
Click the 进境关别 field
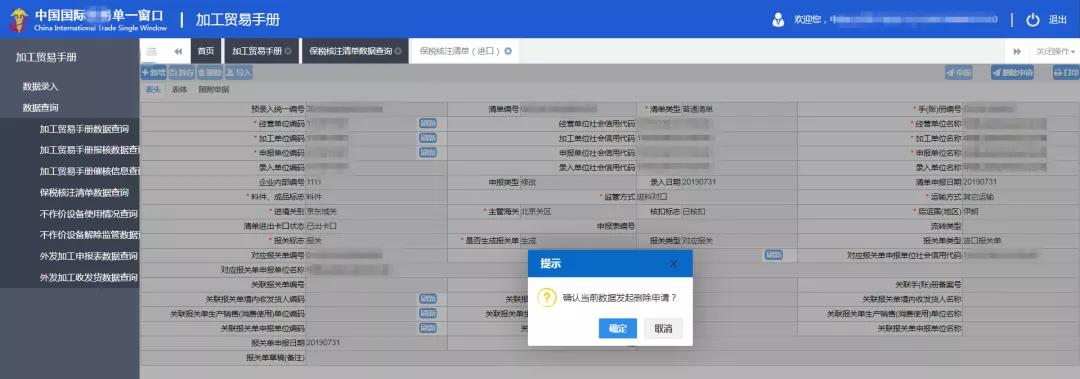pyautogui.click(x=376, y=212)
